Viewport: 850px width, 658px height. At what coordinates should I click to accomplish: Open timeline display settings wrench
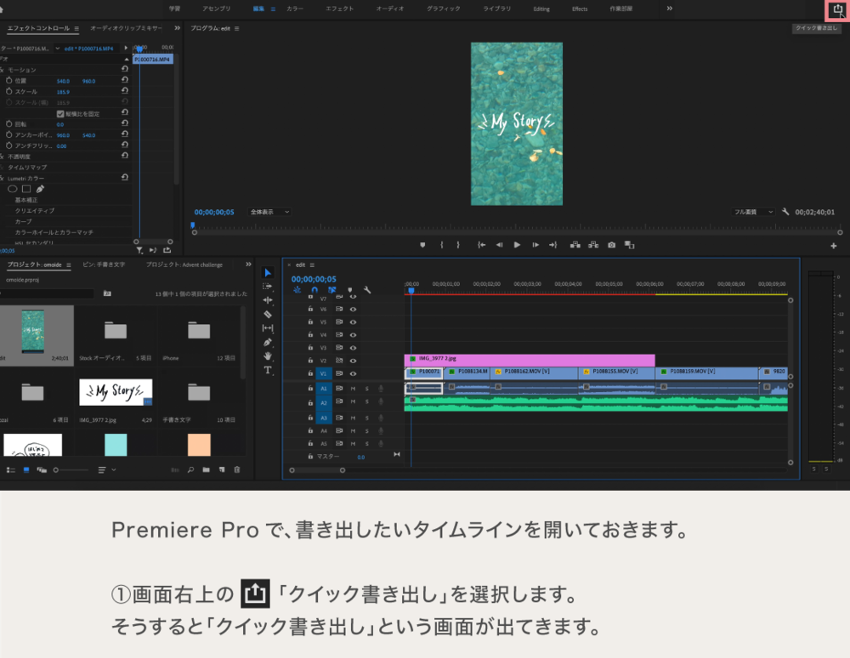pyautogui.click(x=367, y=290)
